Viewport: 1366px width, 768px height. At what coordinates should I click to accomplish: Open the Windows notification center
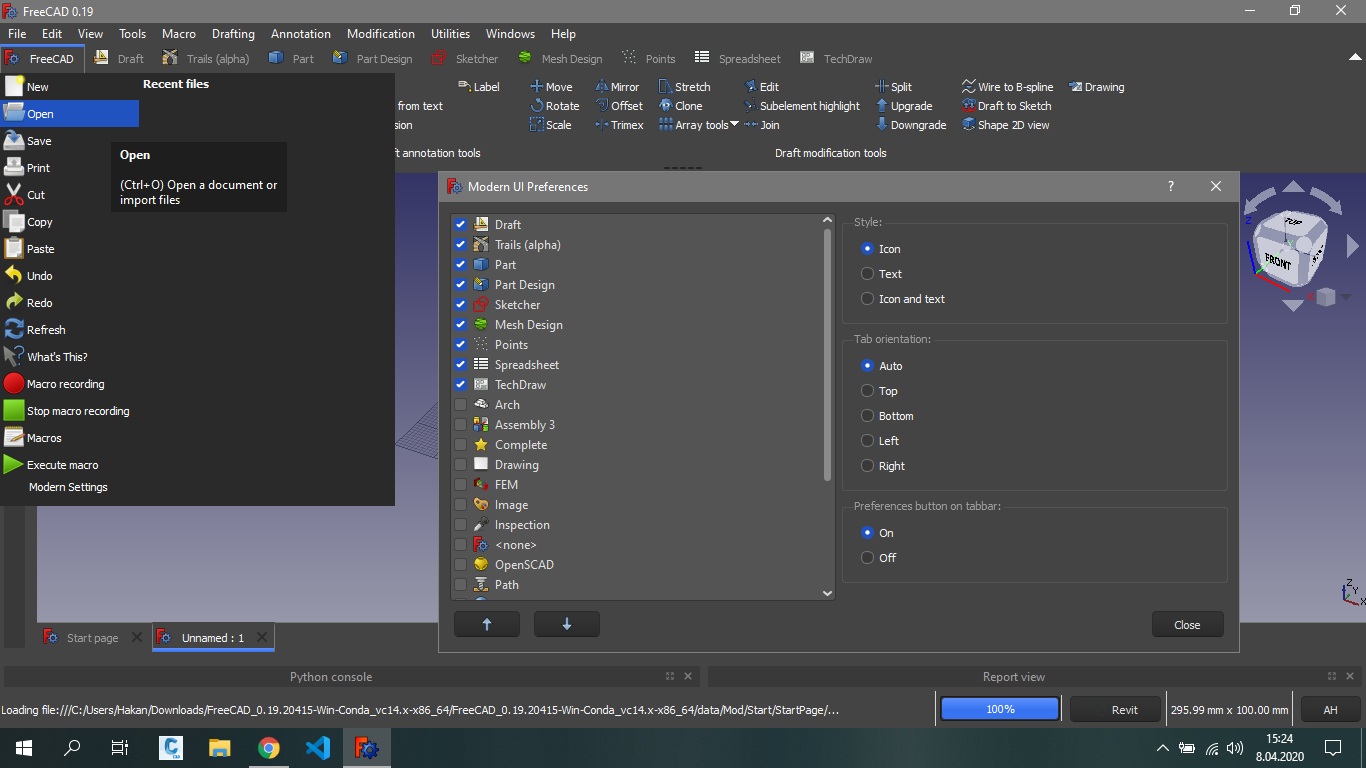1333,748
